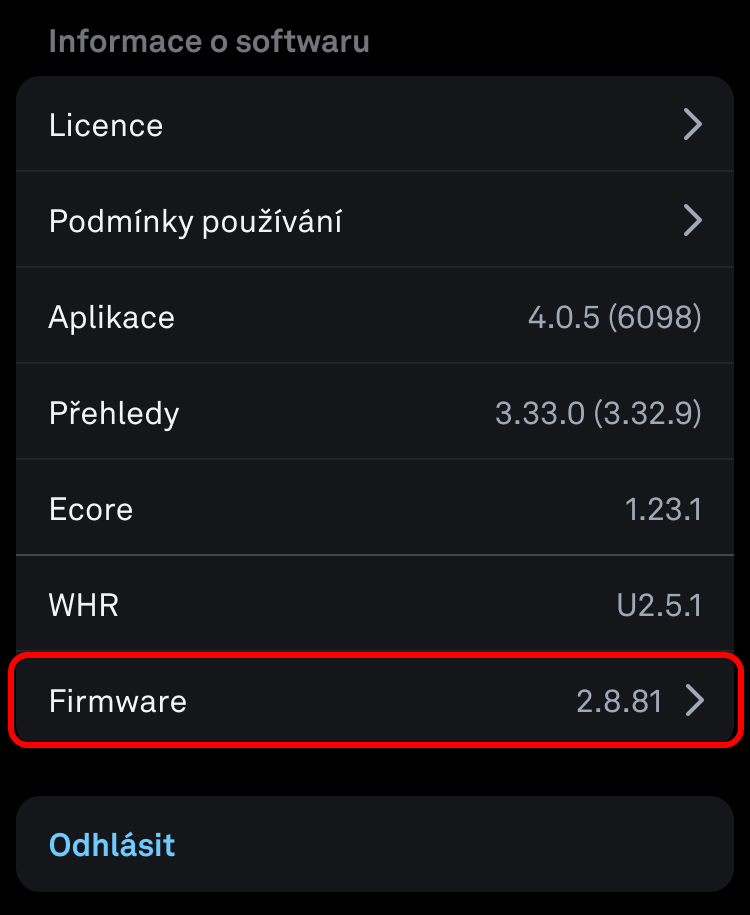The image size is (750, 915).
Task: Open Podmínky používání
Action: [375, 219]
